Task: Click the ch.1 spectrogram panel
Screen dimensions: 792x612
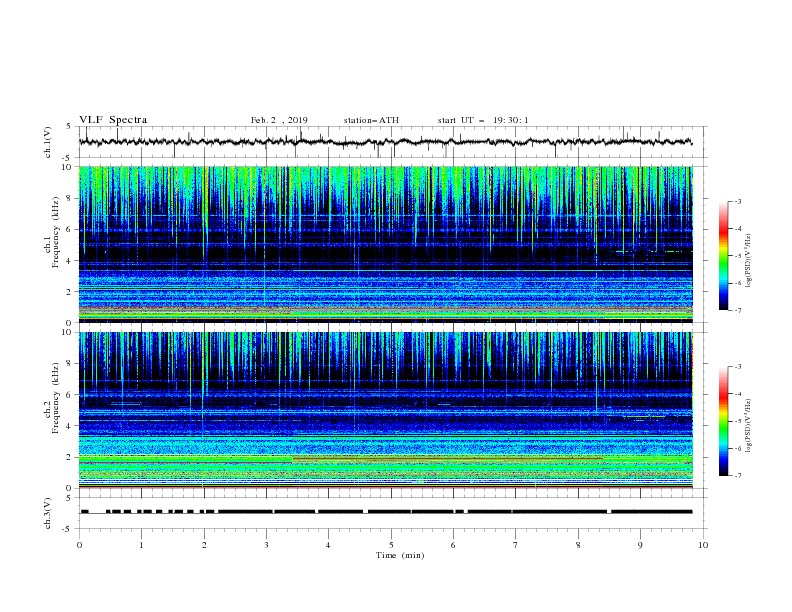Action: 386,244
